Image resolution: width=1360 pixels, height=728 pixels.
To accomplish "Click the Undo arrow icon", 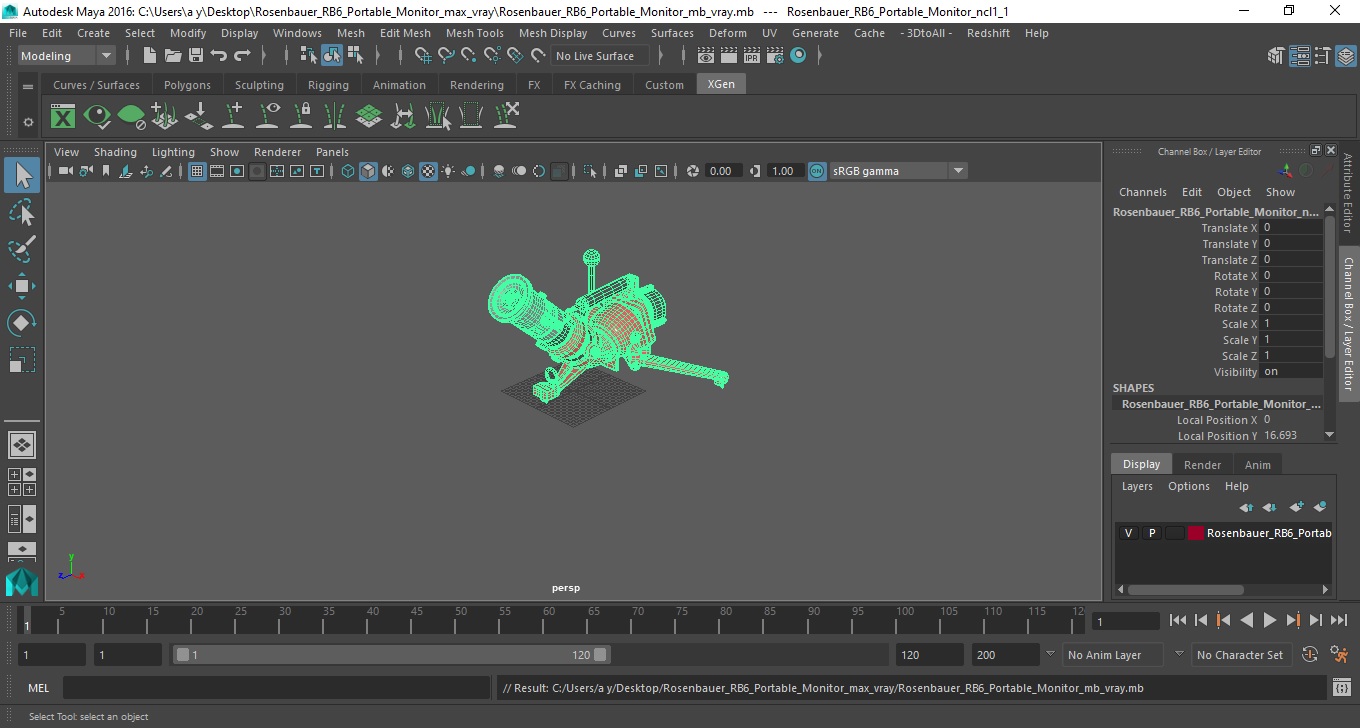I will 219,56.
